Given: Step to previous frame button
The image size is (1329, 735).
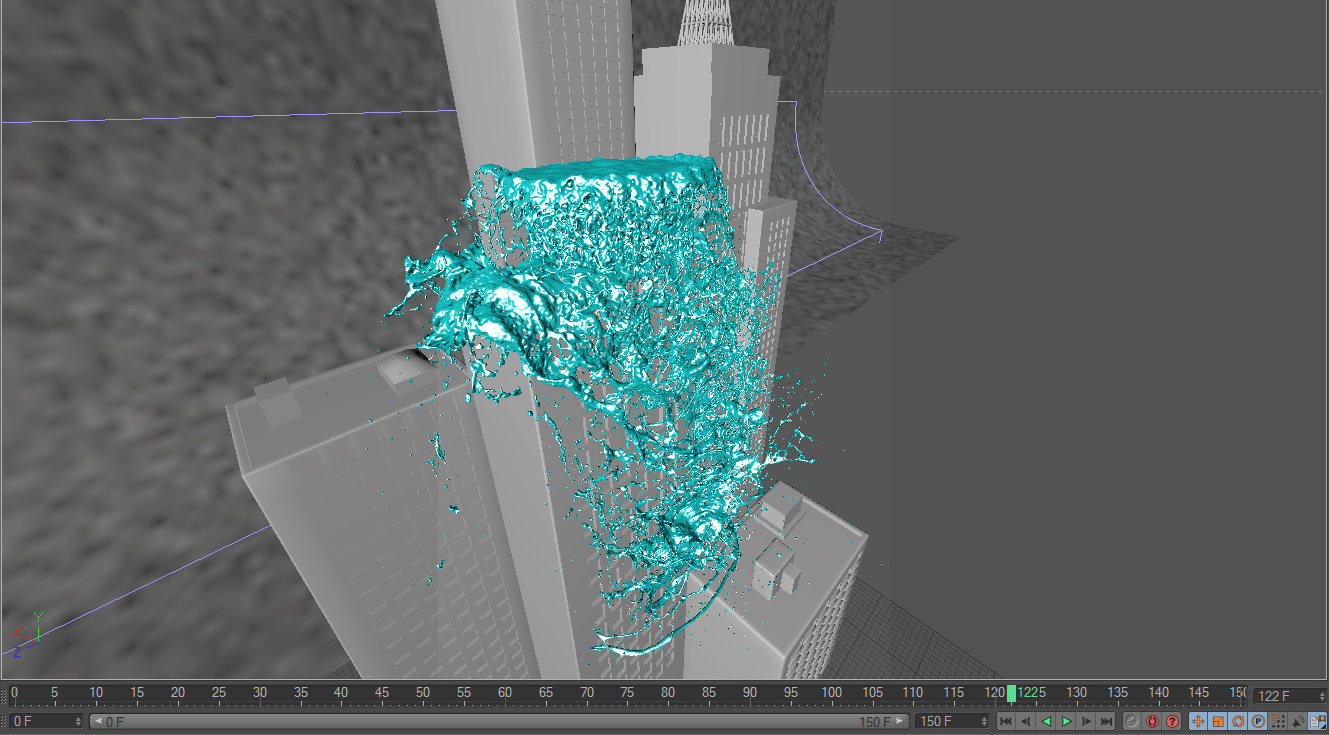Looking at the screenshot, I should point(1026,721).
